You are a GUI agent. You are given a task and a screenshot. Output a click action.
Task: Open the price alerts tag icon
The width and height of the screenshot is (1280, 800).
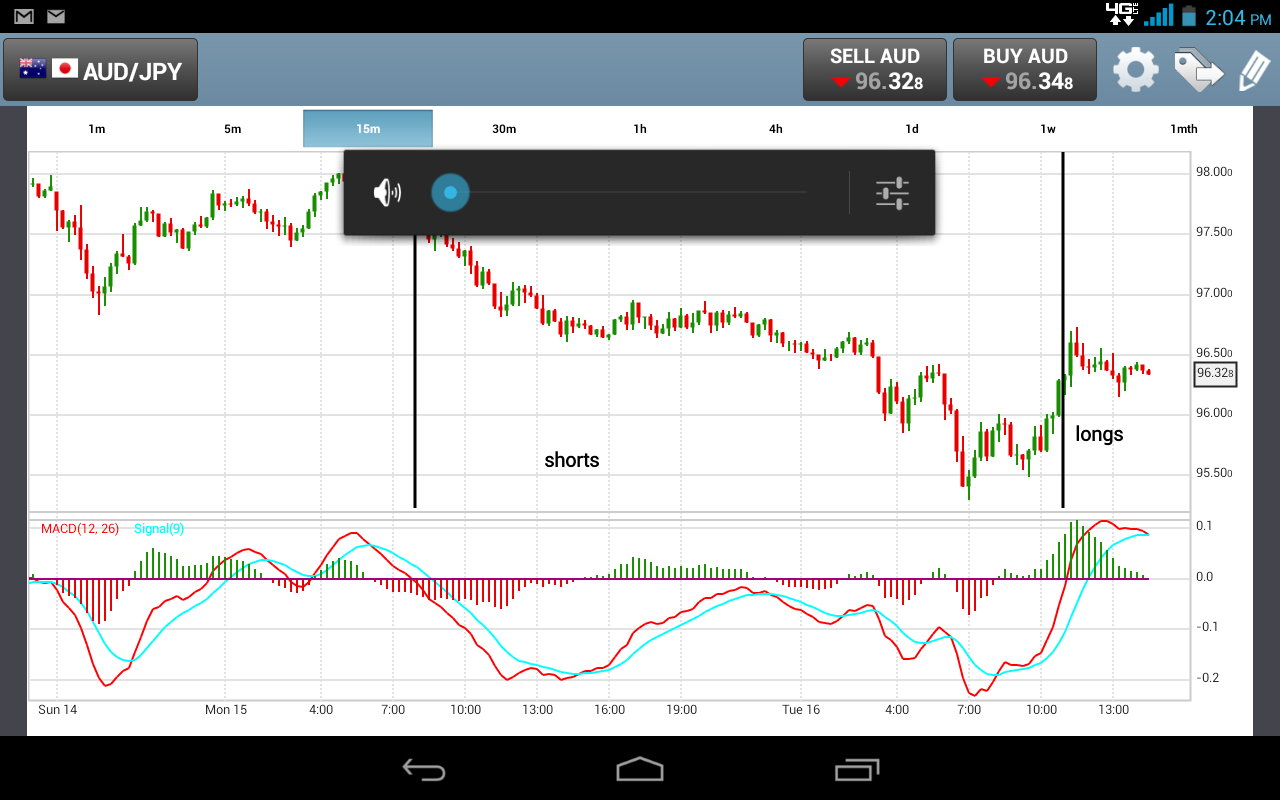pos(1197,70)
